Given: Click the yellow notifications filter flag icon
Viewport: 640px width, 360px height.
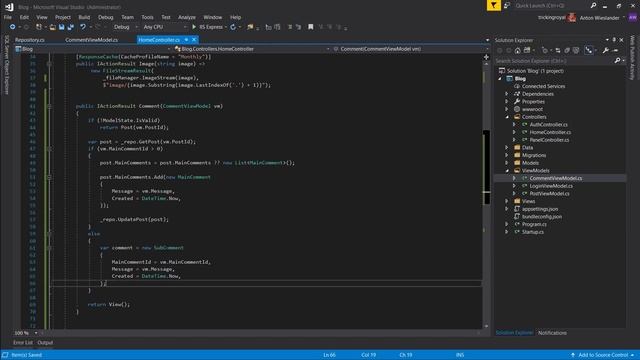Looking at the screenshot, I should (x=493, y=5).
